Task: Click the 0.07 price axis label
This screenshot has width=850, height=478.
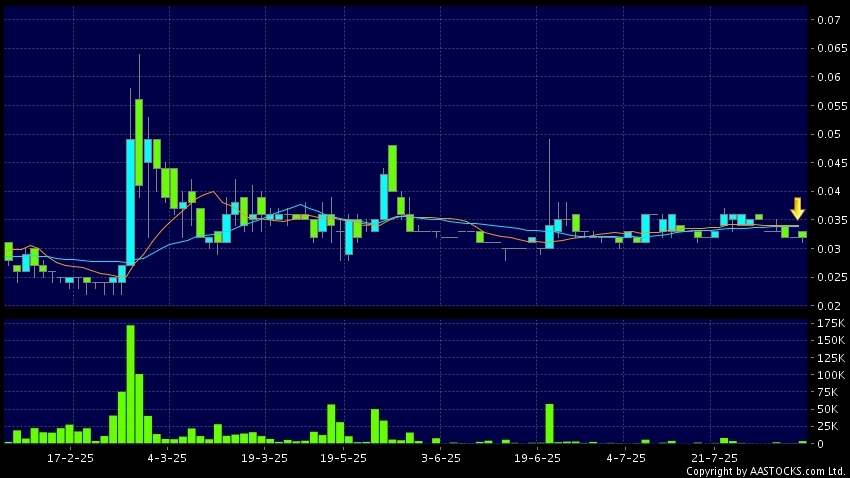Action: [x=829, y=20]
